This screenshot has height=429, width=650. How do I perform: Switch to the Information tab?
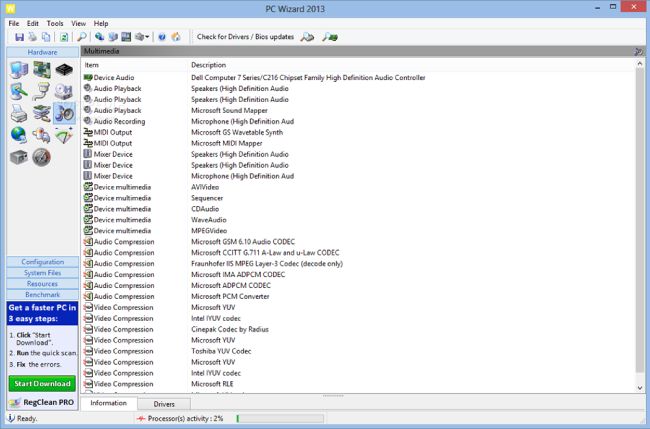pyautogui.click(x=109, y=403)
